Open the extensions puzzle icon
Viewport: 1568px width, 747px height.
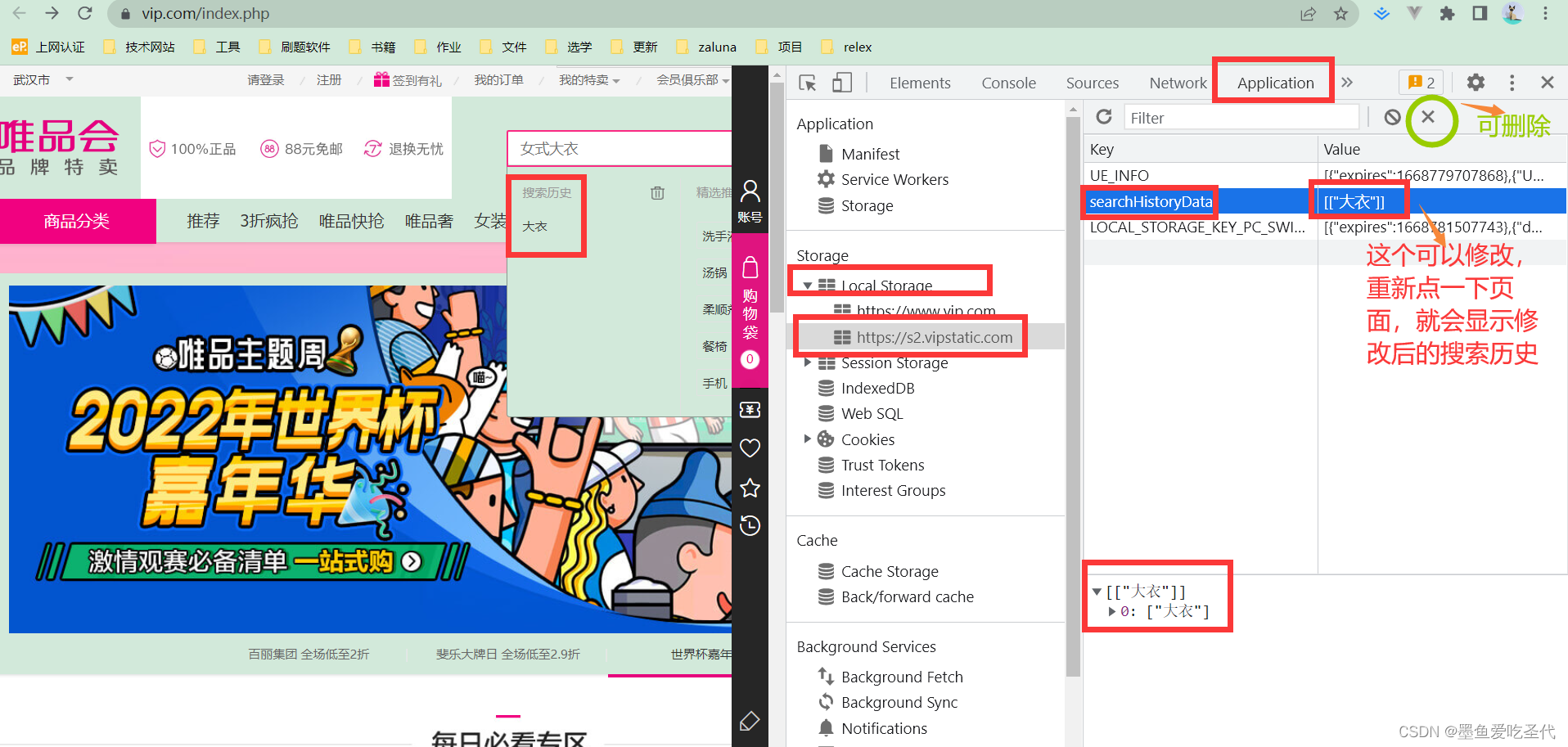click(x=1447, y=13)
